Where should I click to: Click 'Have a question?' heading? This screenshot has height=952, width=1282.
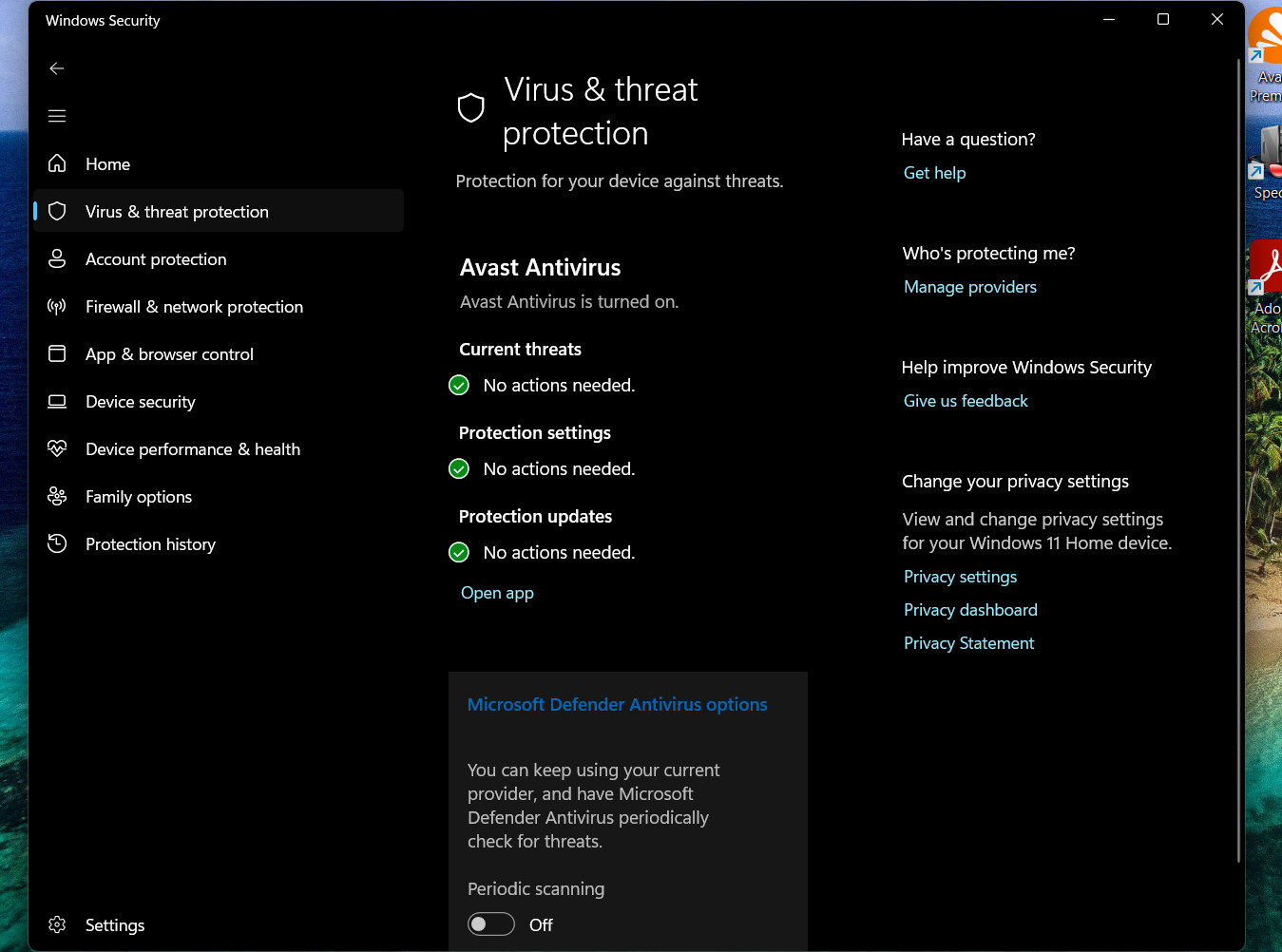tap(968, 140)
